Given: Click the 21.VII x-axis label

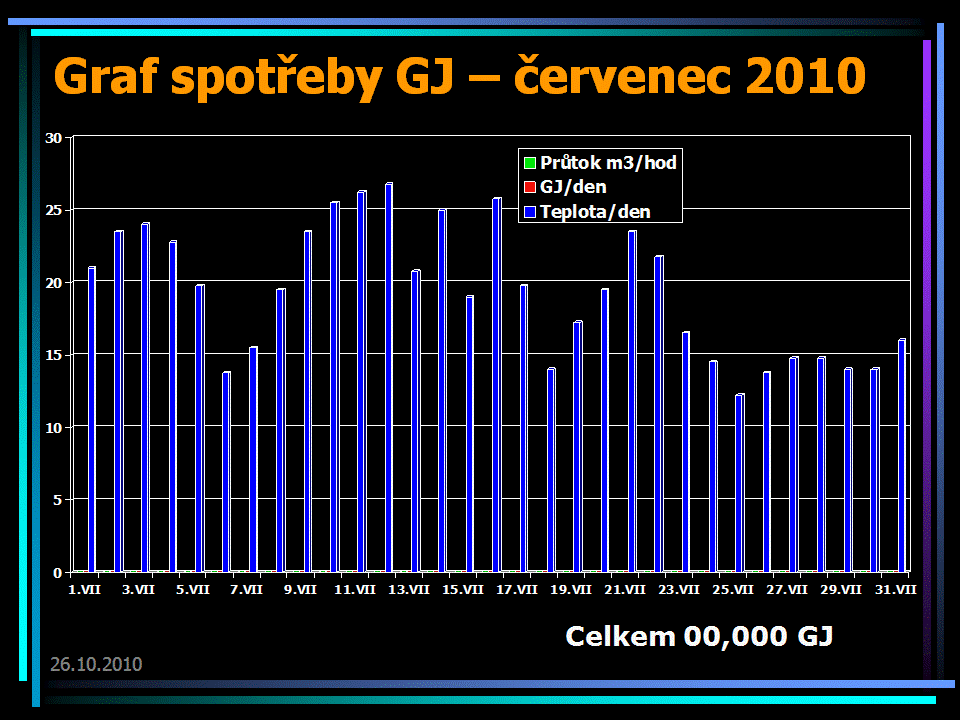Looking at the screenshot, I should click(x=625, y=590).
